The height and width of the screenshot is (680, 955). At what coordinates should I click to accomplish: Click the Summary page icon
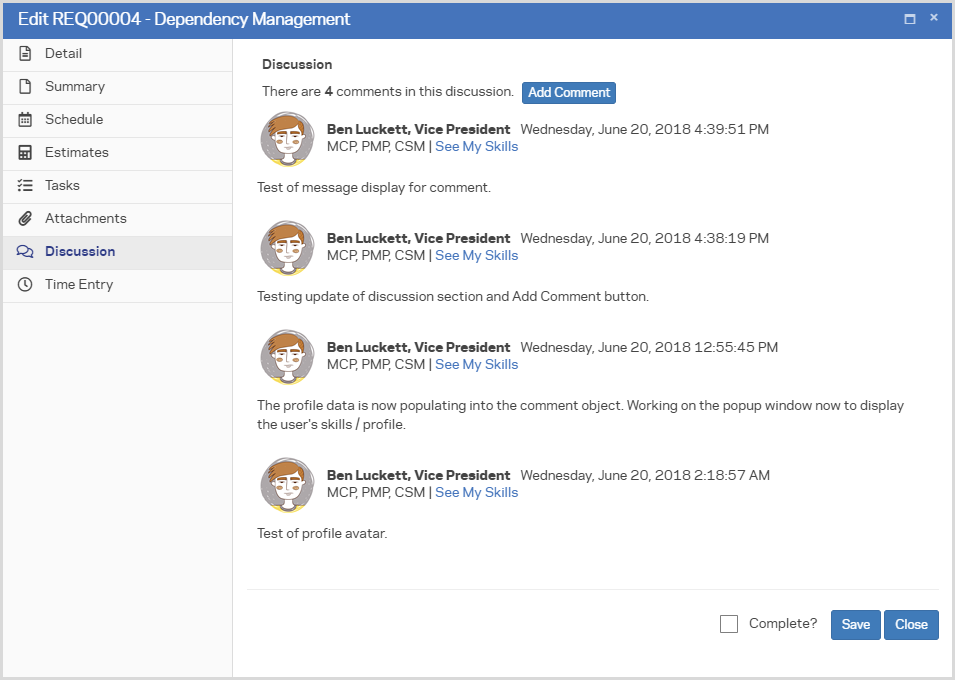coord(25,87)
